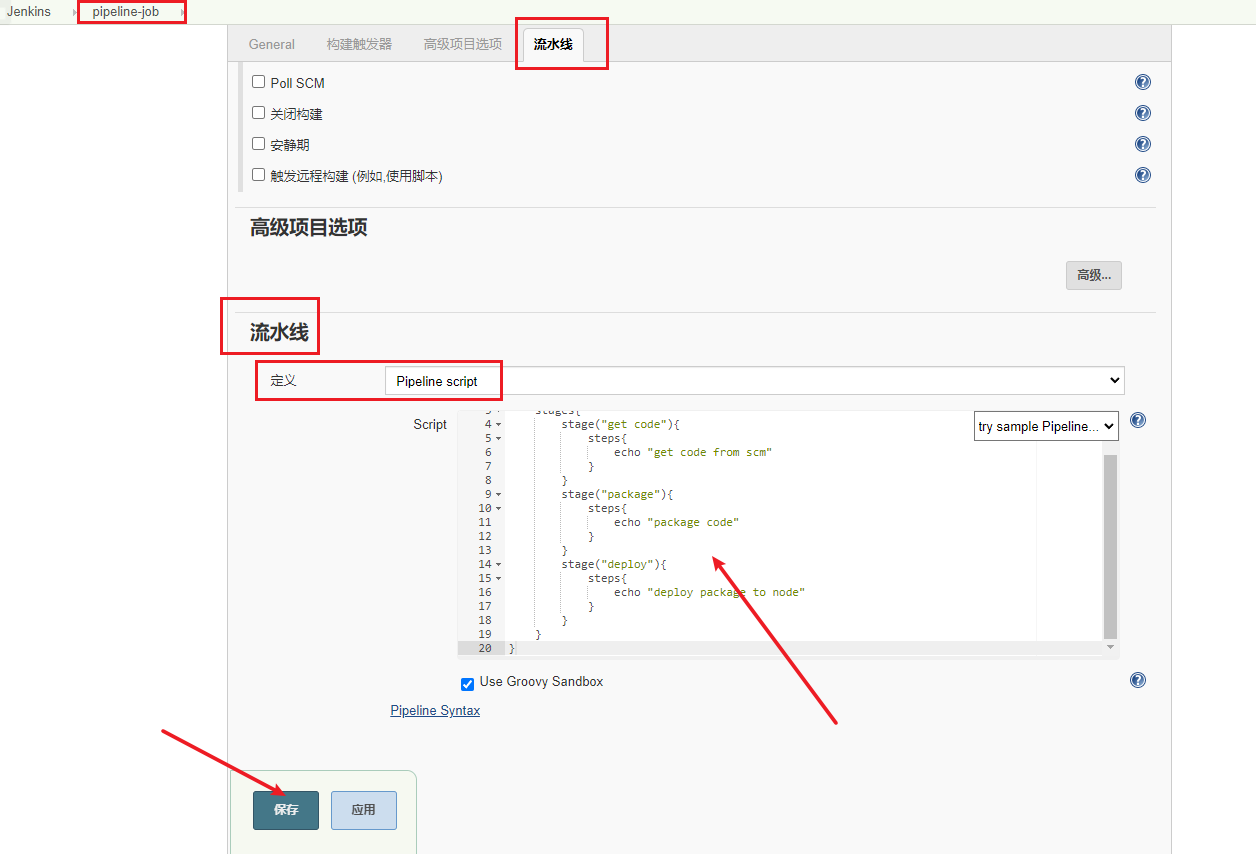Viewport: 1256px width, 854px height.
Task: Collapse code fold at line 14
Action: [x=498, y=564]
